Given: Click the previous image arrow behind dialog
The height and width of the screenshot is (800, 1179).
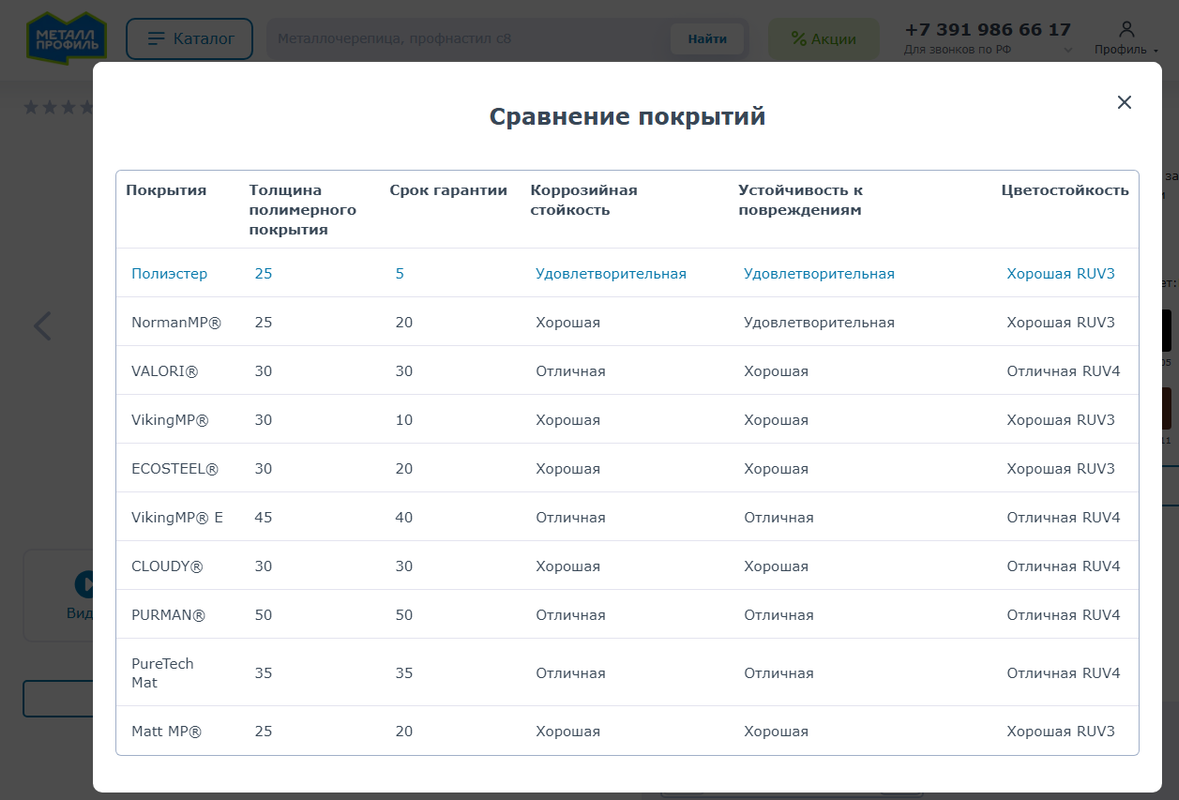Looking at the screenshot, I should click(x=43, y=326).
